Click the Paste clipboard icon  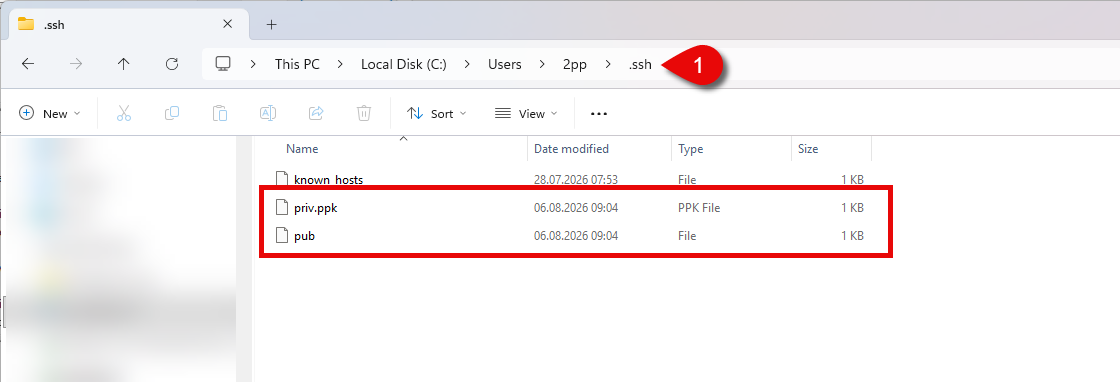220,113
